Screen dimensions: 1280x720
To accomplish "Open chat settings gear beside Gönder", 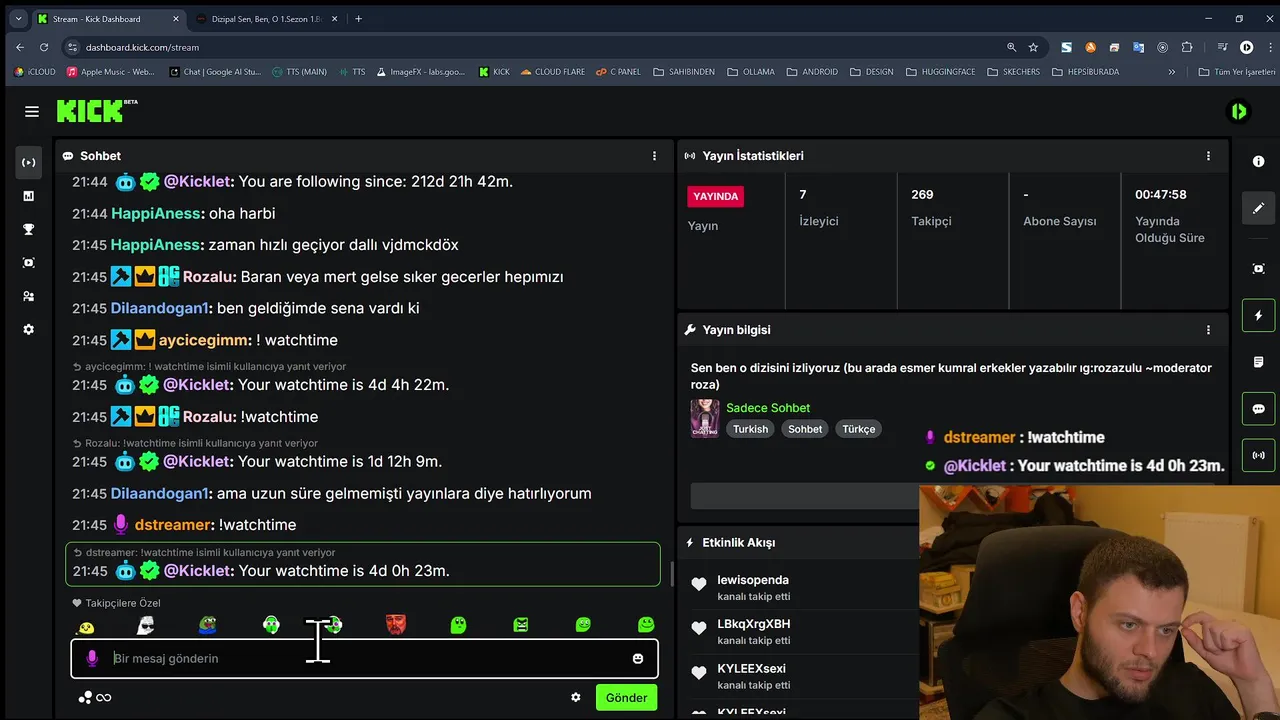I will click(x=576, y=697).
